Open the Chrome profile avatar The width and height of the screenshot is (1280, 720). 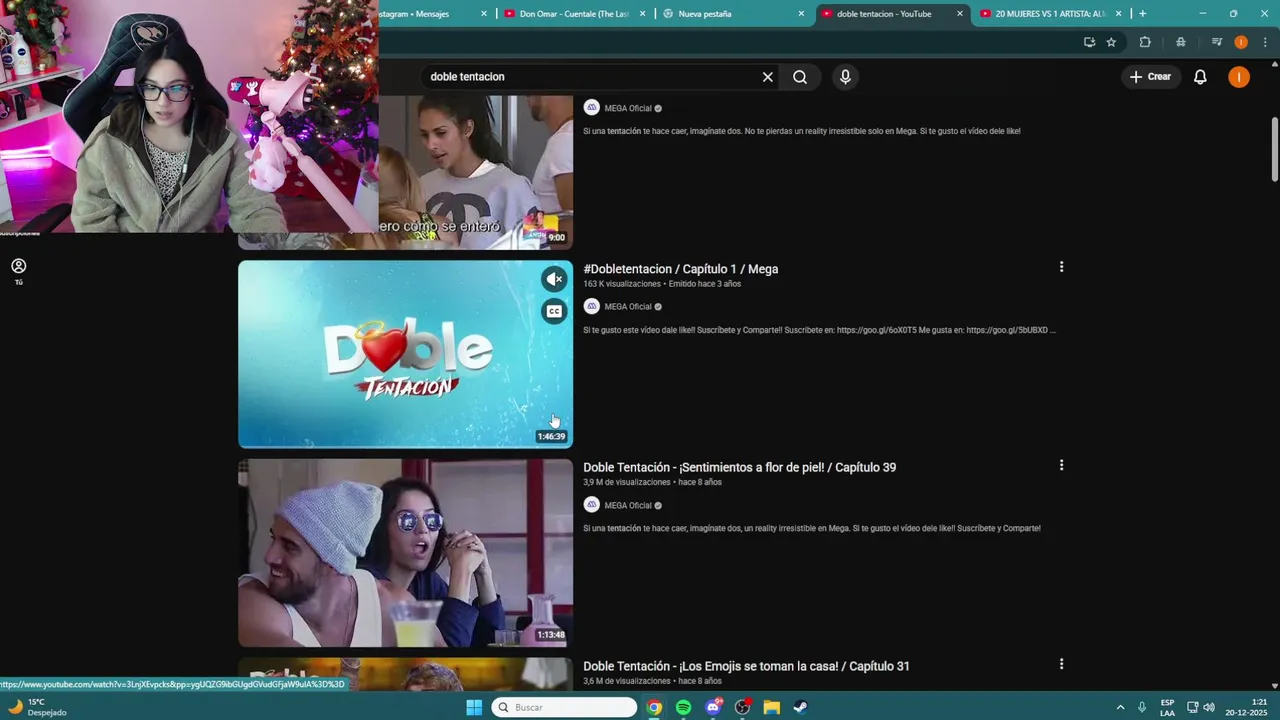coord(1241,42)
